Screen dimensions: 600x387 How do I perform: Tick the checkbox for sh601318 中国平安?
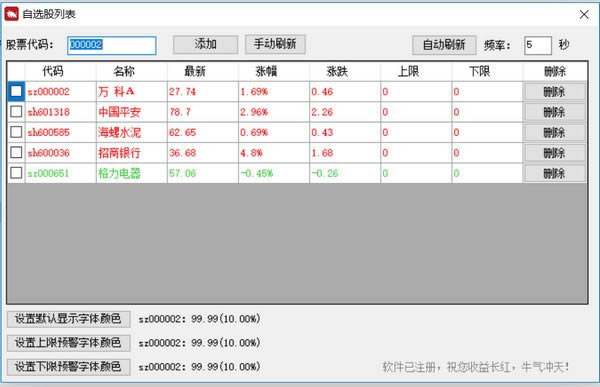click(x=16, y=112)
